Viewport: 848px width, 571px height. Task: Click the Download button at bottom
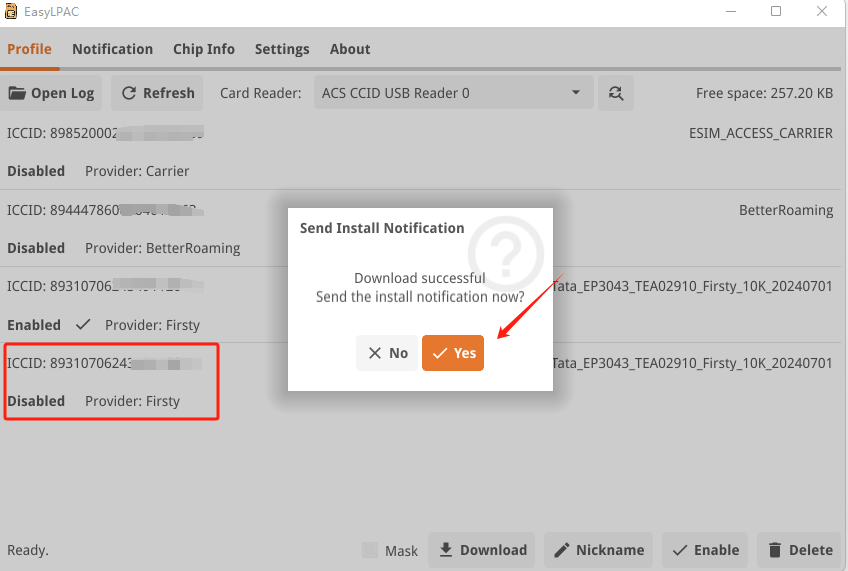(x=482, y=550)
